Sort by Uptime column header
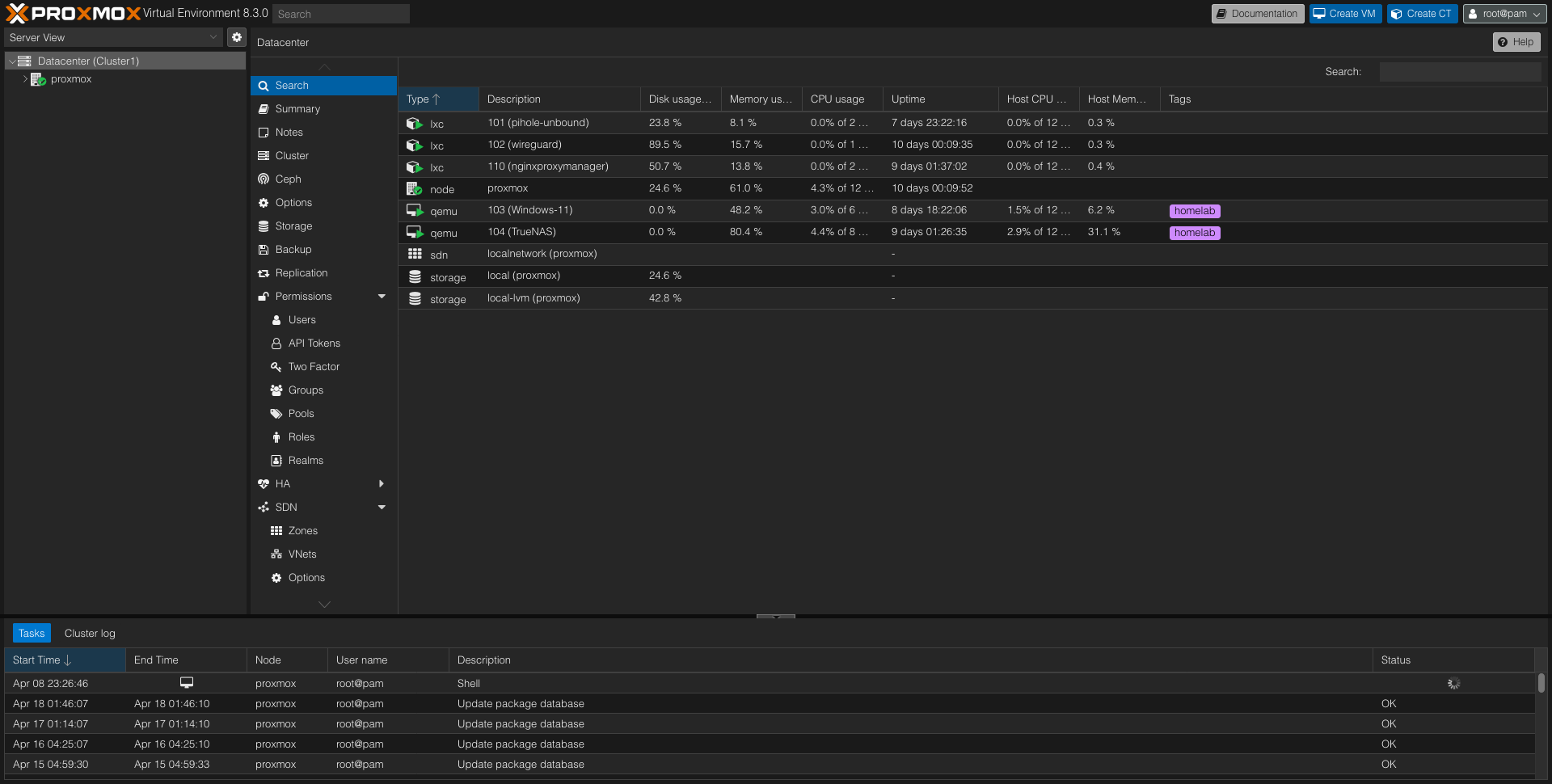Viewport: 1552px width, 784px height. point(940,99)
